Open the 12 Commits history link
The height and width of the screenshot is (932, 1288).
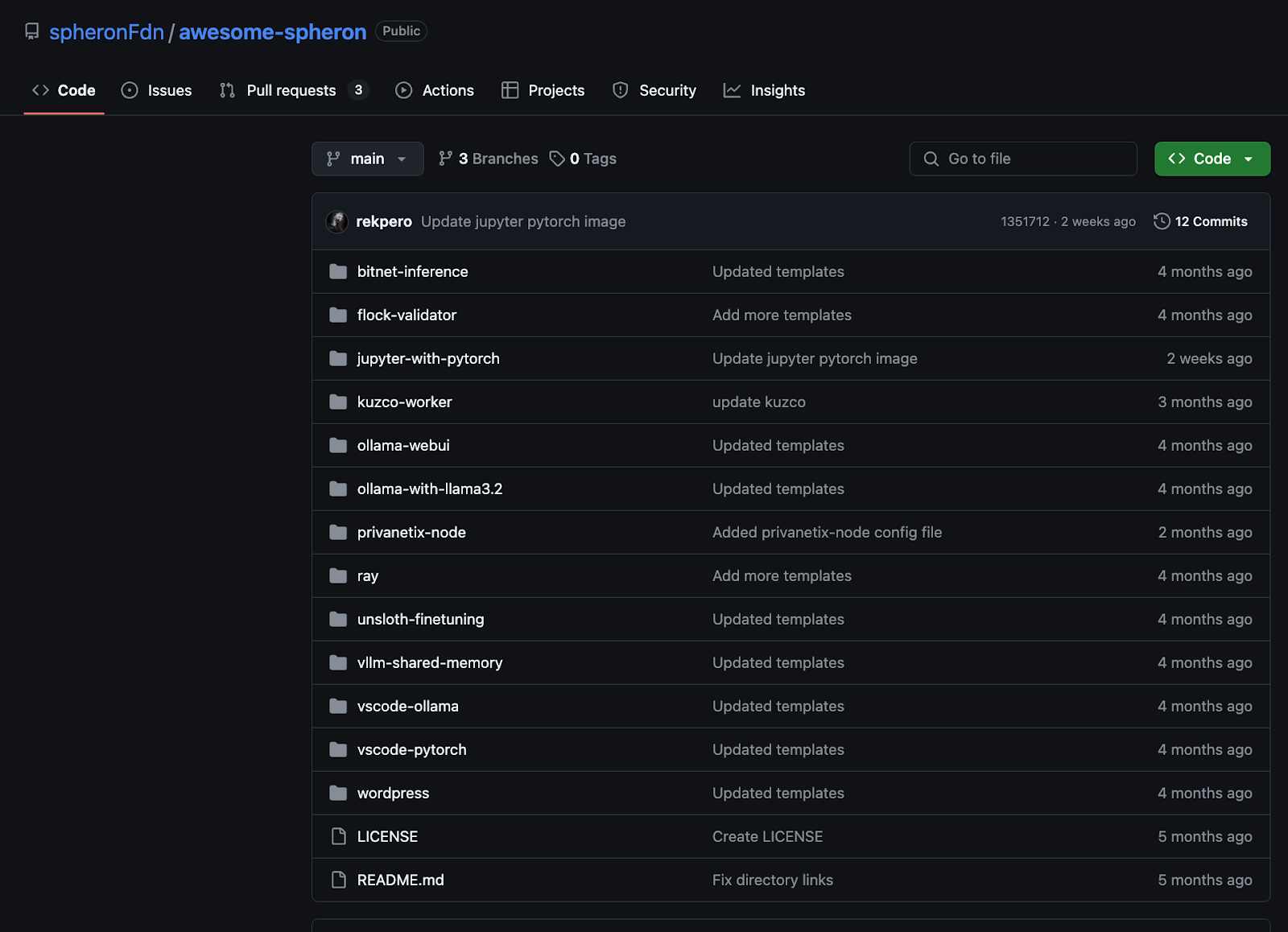1200,221
